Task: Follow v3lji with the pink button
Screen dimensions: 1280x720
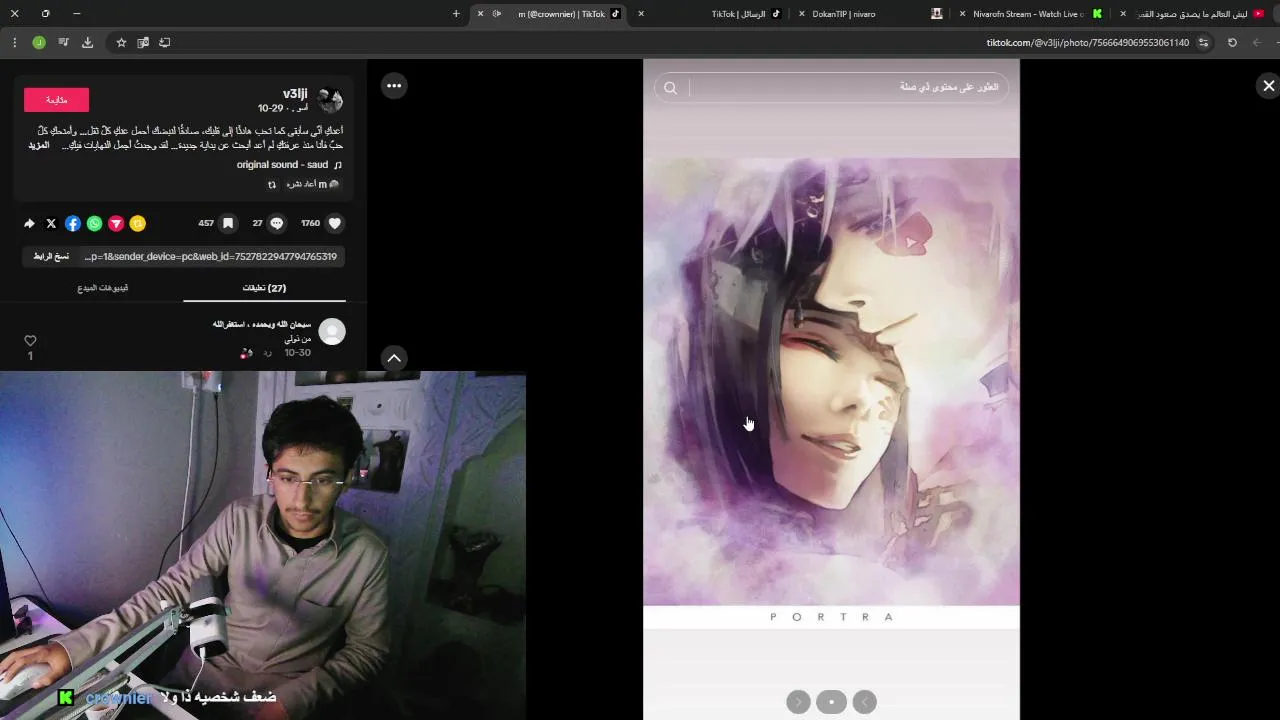Action: (56, 100)
